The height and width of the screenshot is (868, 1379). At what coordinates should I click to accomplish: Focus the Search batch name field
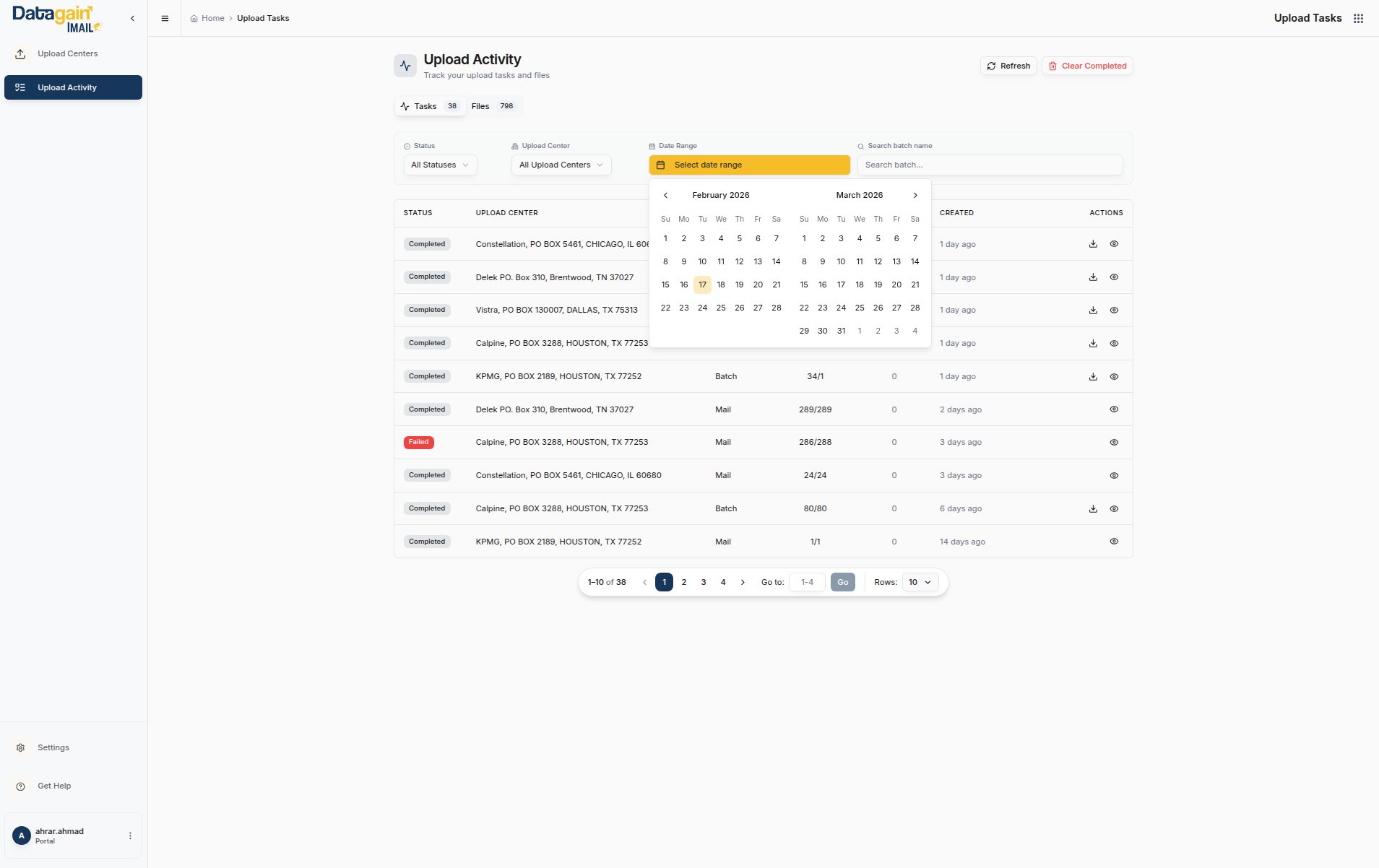tap(990, 165)
